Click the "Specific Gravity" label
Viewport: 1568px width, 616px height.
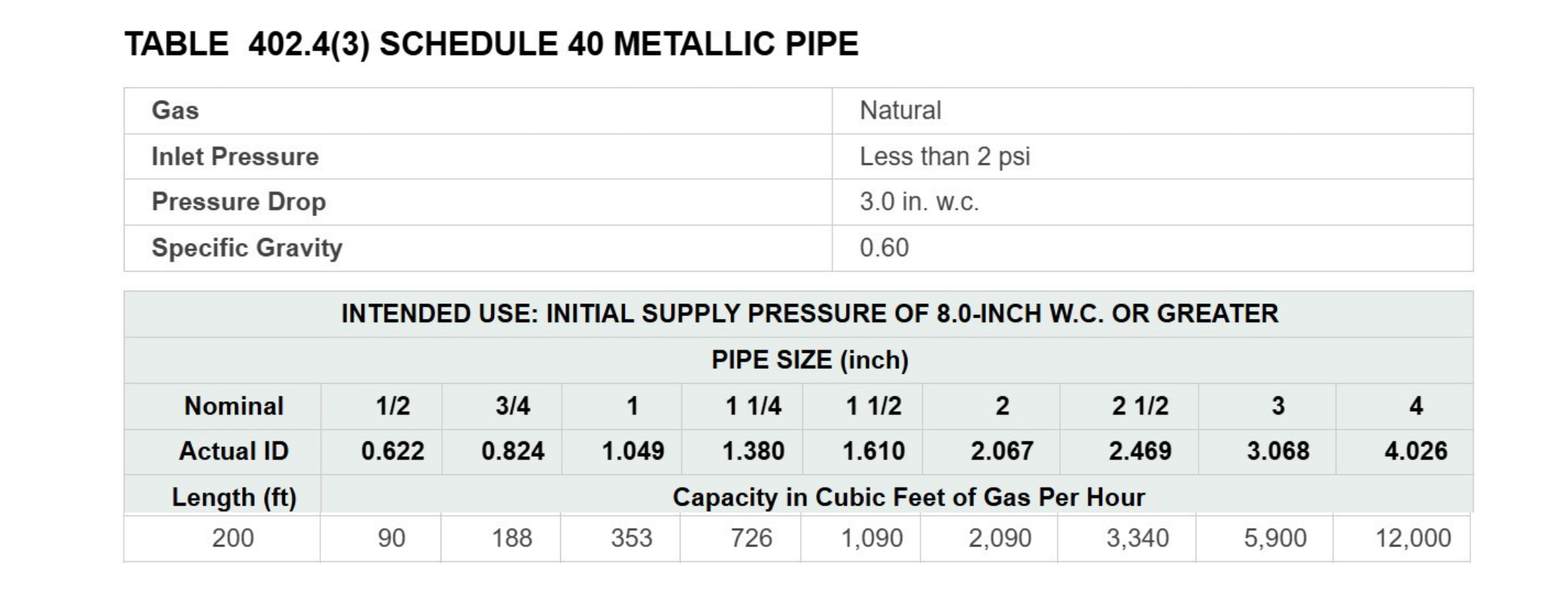(246, 248)
